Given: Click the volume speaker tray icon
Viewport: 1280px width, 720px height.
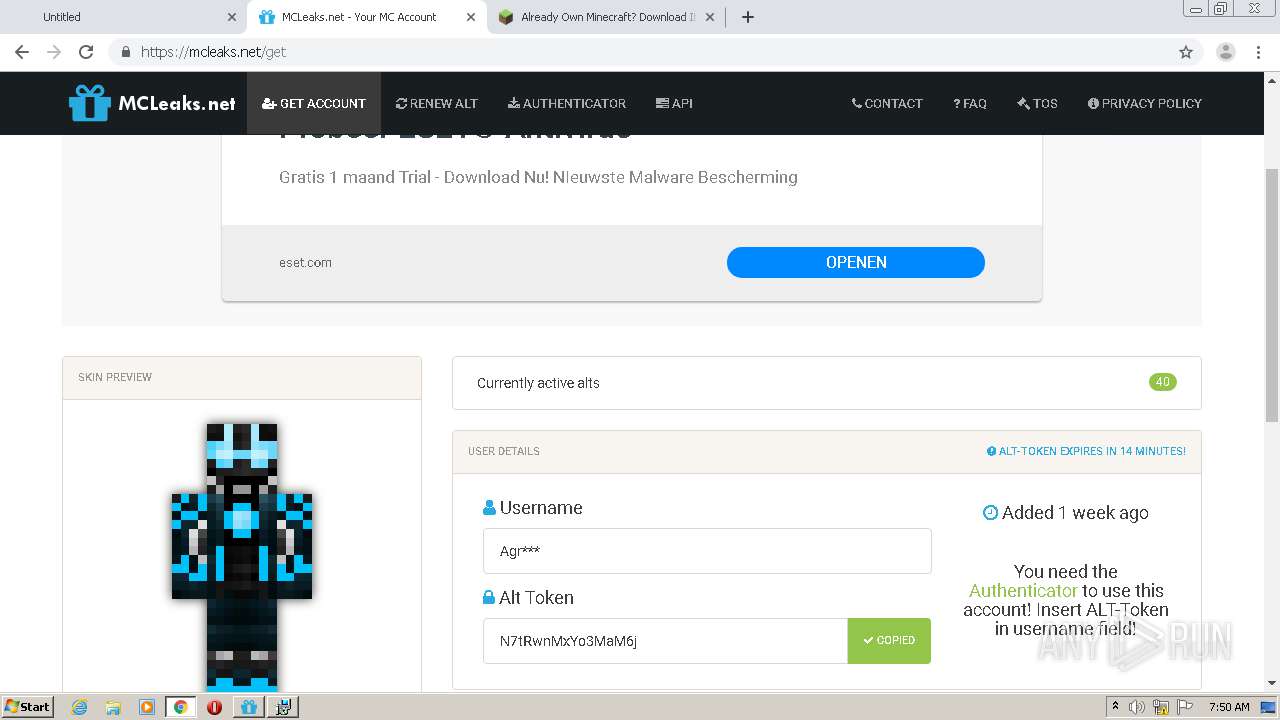Looking at the screenshot, I should click(x=1137, y=707).
